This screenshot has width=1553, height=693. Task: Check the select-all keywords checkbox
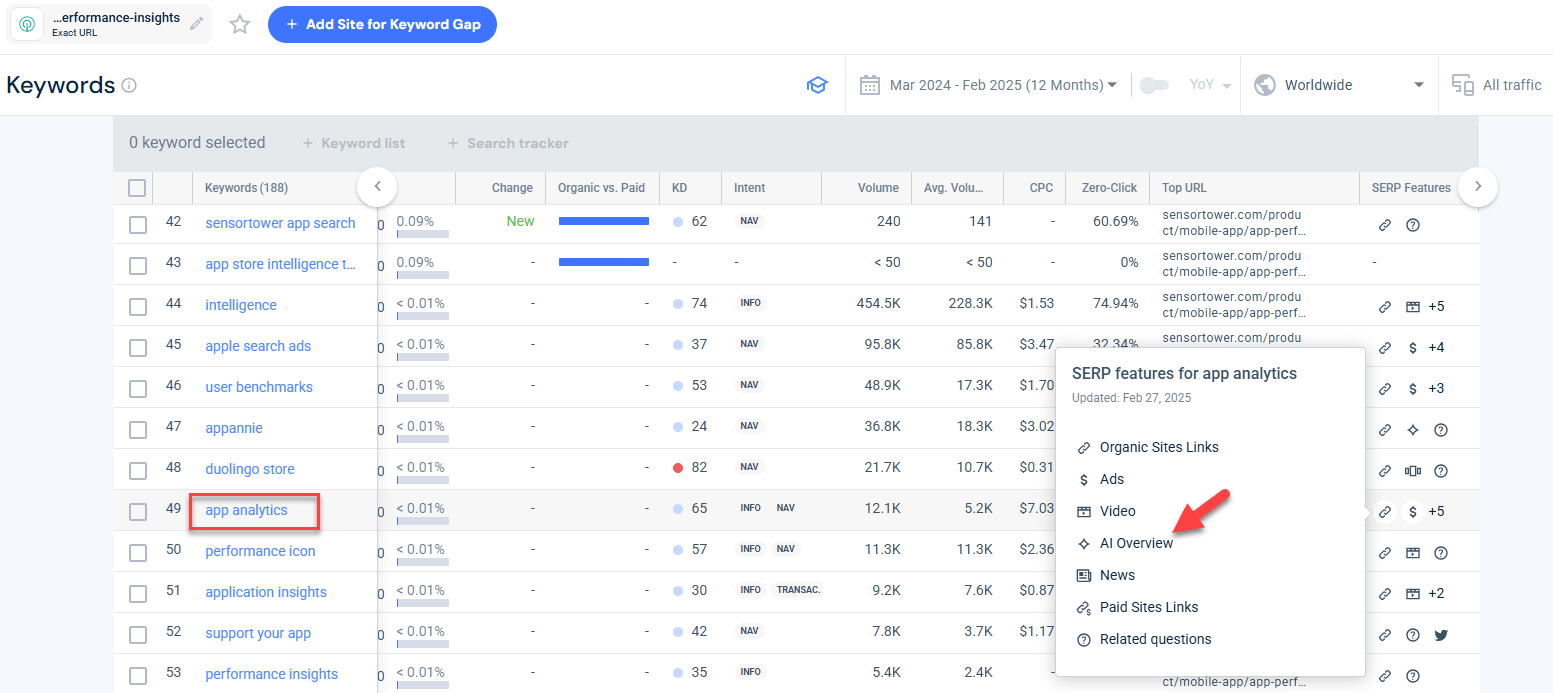[137, 188]
